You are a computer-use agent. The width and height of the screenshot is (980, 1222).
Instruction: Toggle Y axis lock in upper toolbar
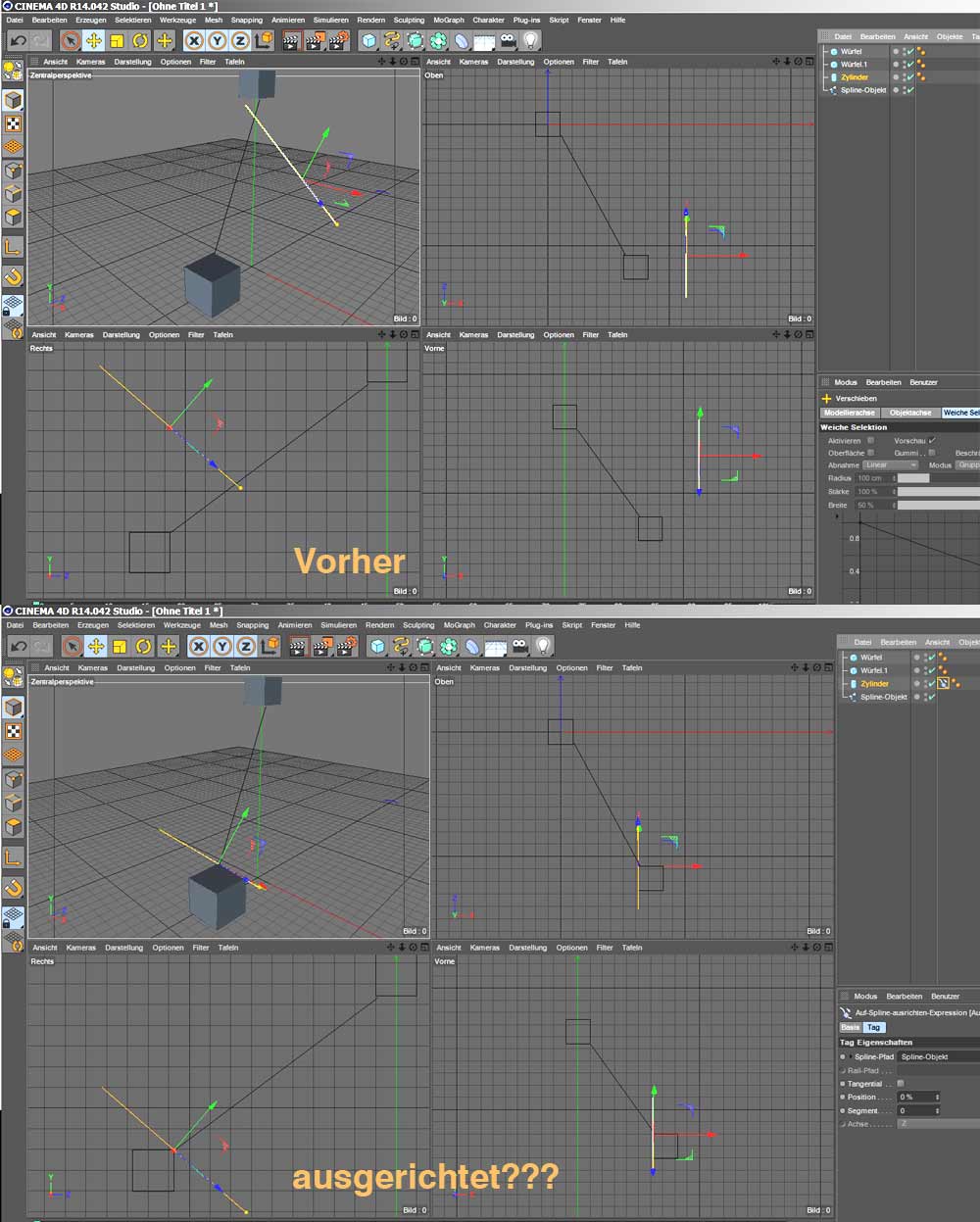(x=218, y=40)
